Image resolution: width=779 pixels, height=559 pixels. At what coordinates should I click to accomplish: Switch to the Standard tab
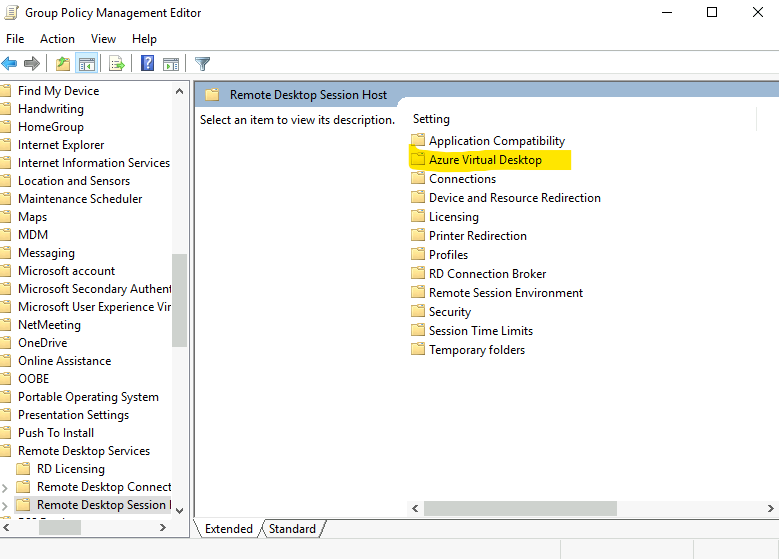click(292, 529)
